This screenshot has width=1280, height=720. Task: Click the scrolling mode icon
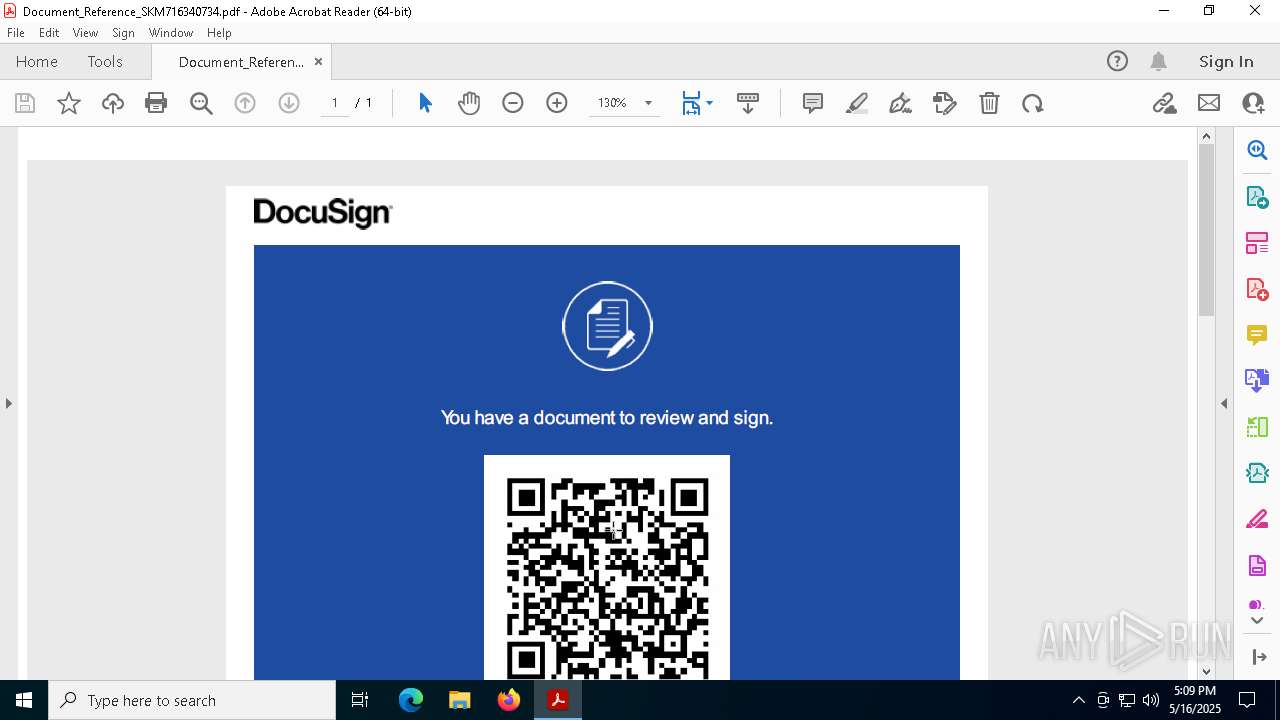point(748,103)
